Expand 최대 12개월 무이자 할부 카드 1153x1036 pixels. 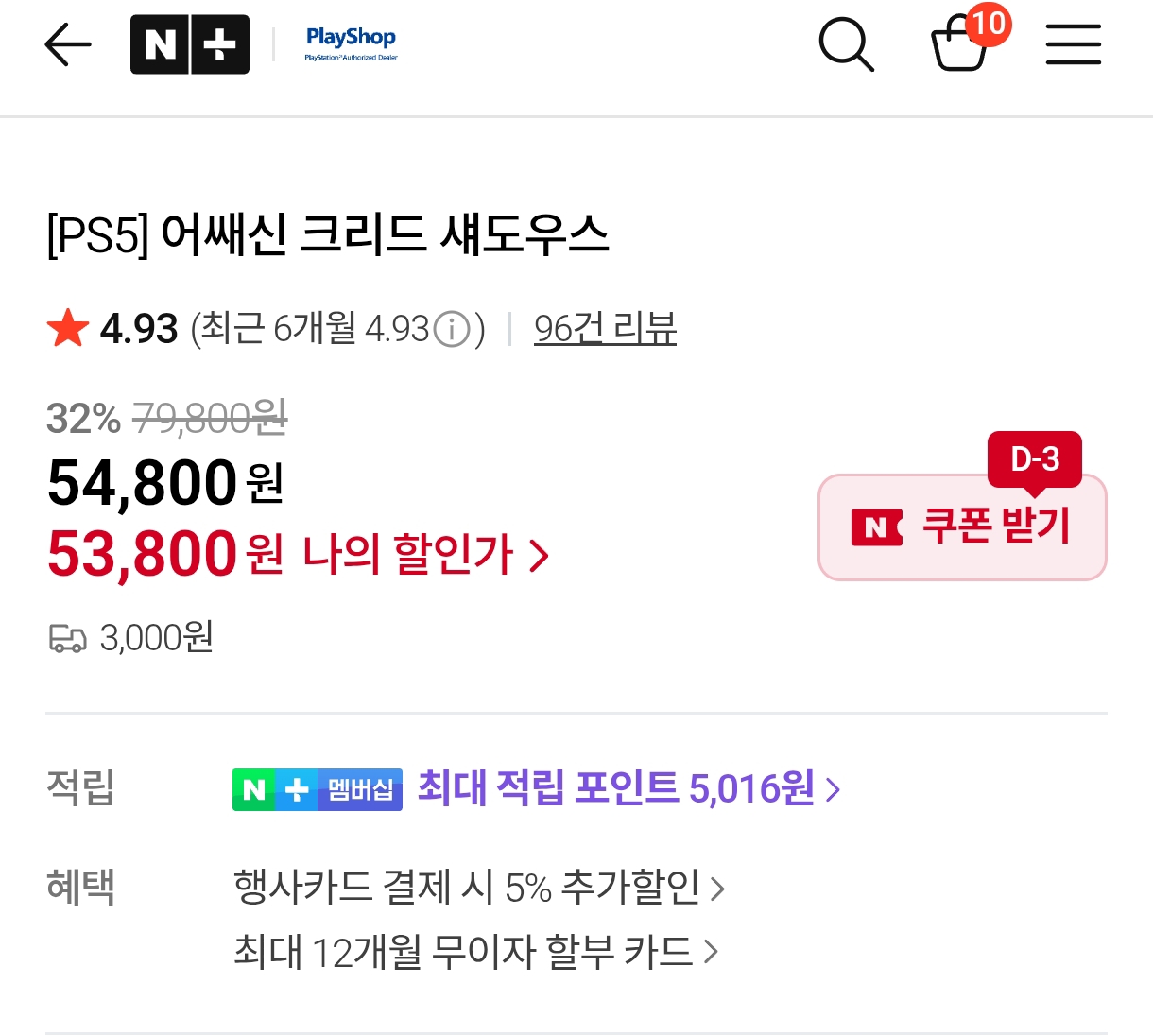[x=475, y=951]
